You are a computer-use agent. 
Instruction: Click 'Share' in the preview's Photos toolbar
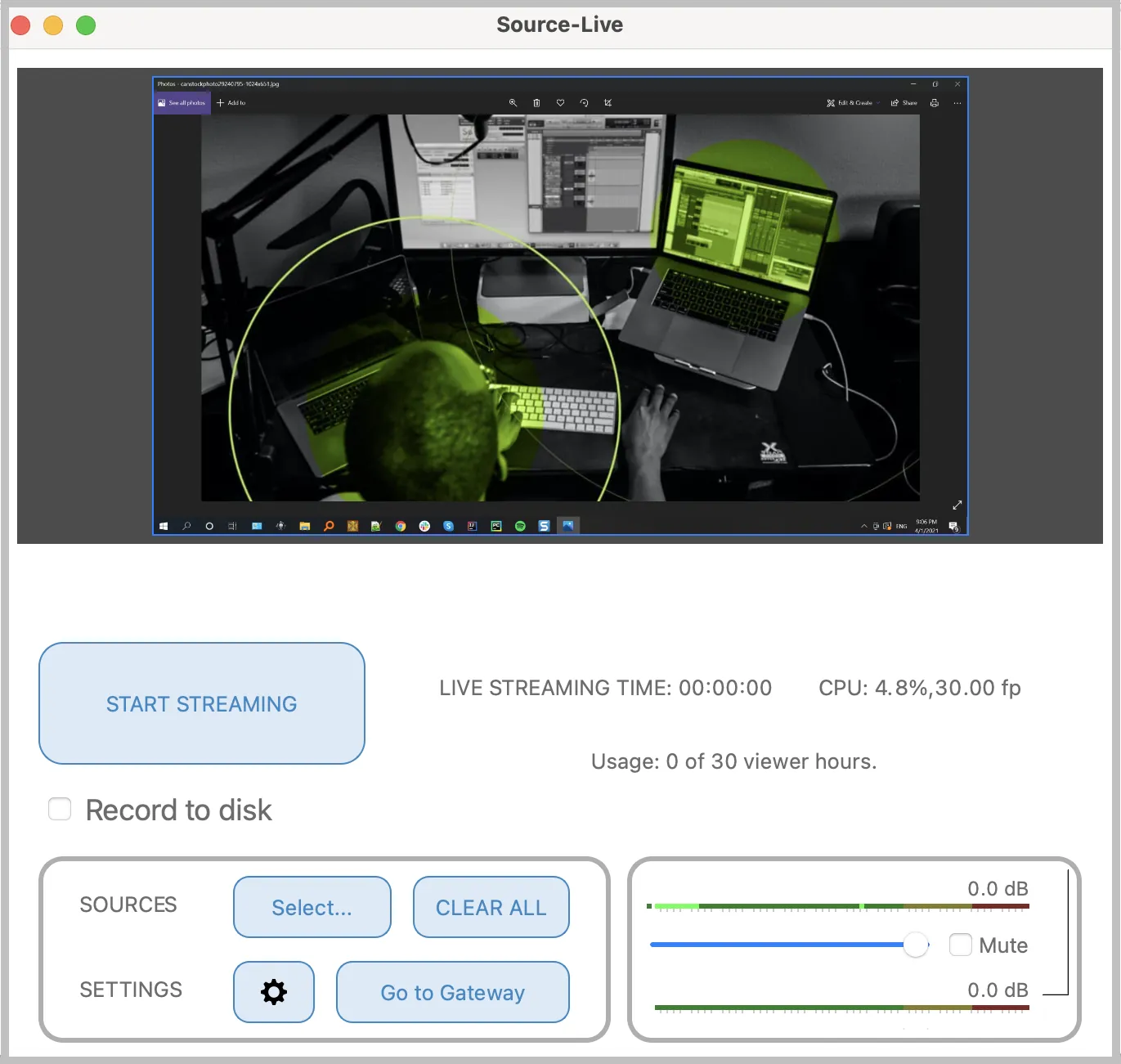[x=904, y=103]
